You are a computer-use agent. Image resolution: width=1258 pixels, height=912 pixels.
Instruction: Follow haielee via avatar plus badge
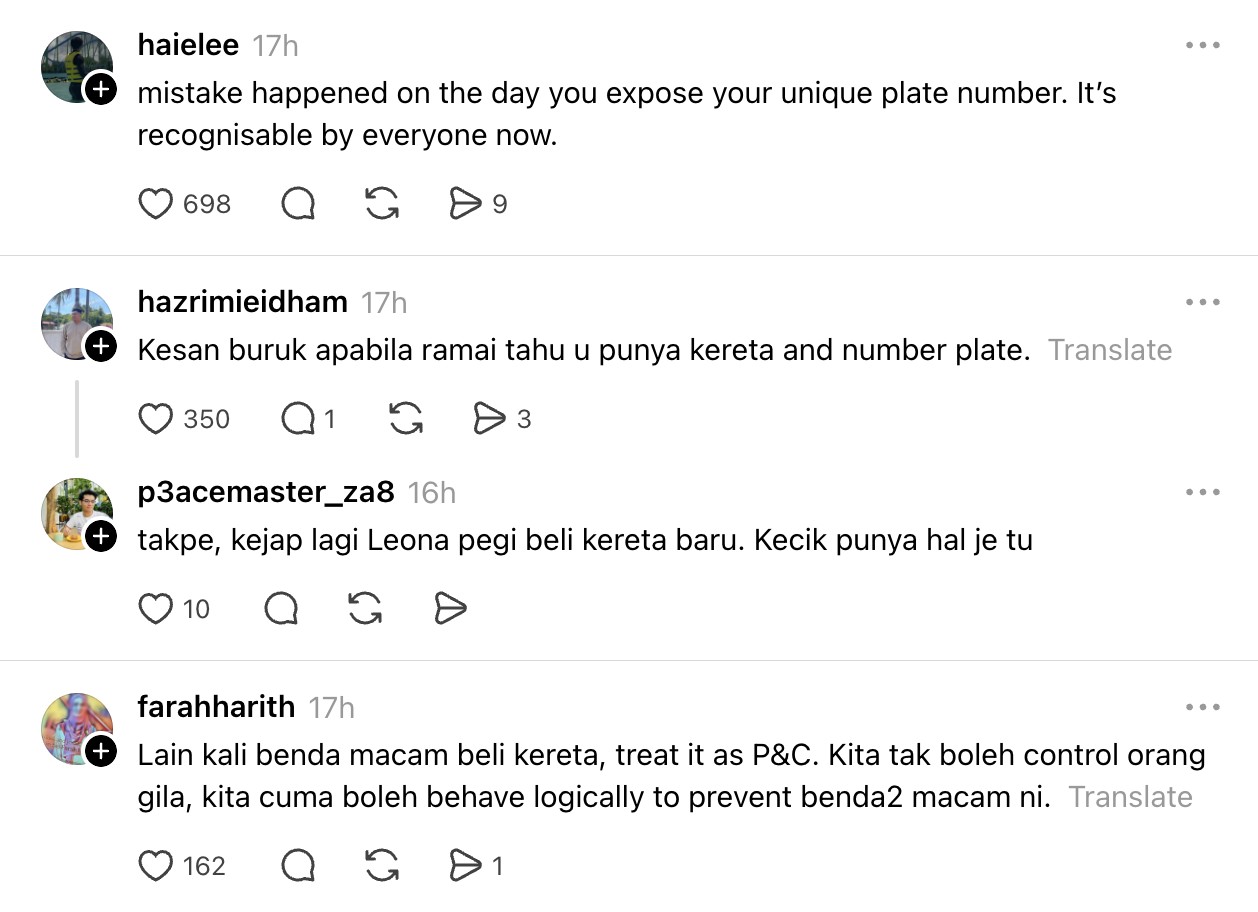point(100,90)
